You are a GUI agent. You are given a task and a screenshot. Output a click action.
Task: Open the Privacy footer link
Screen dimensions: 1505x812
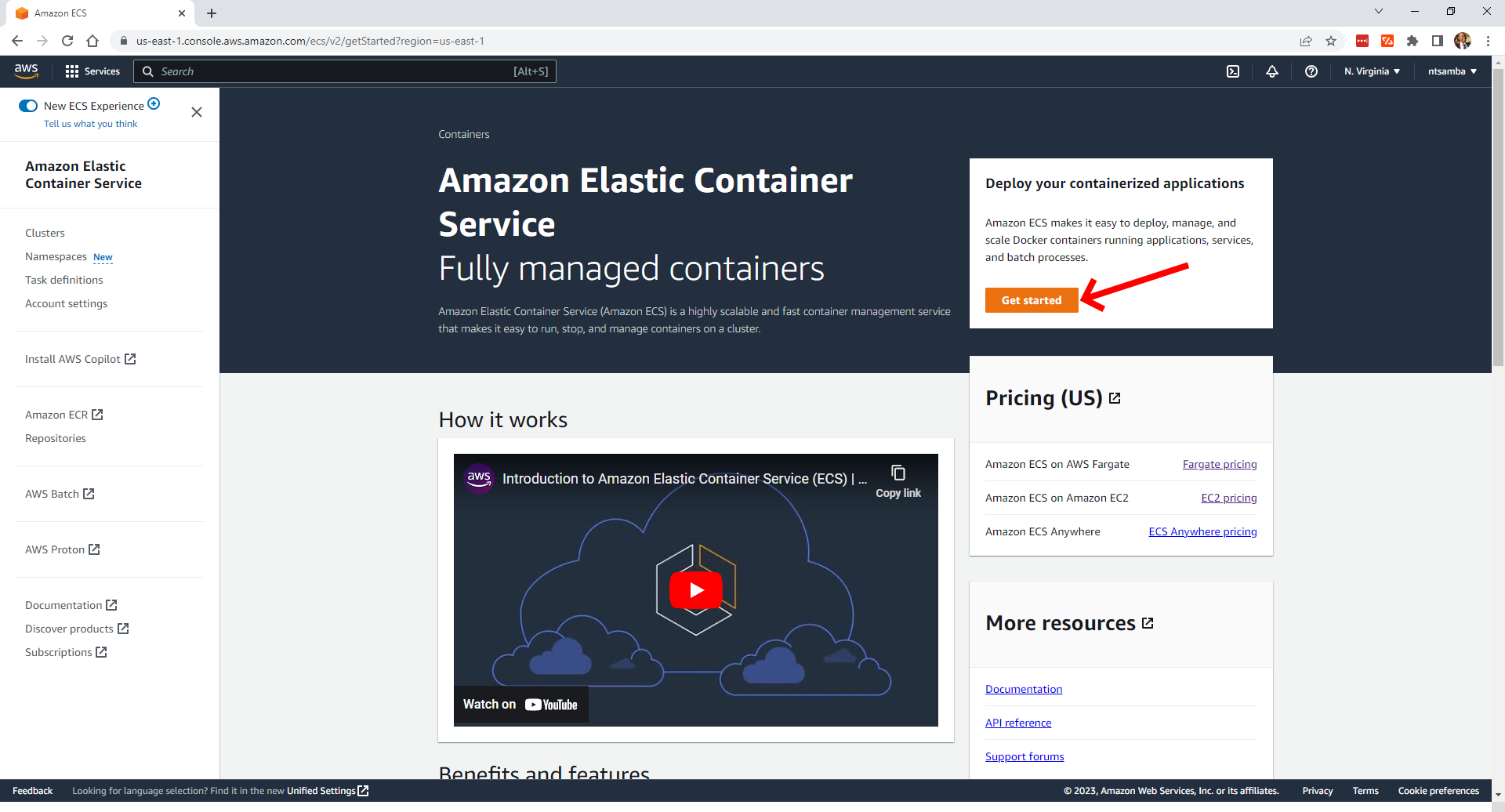coord(1318,791)
